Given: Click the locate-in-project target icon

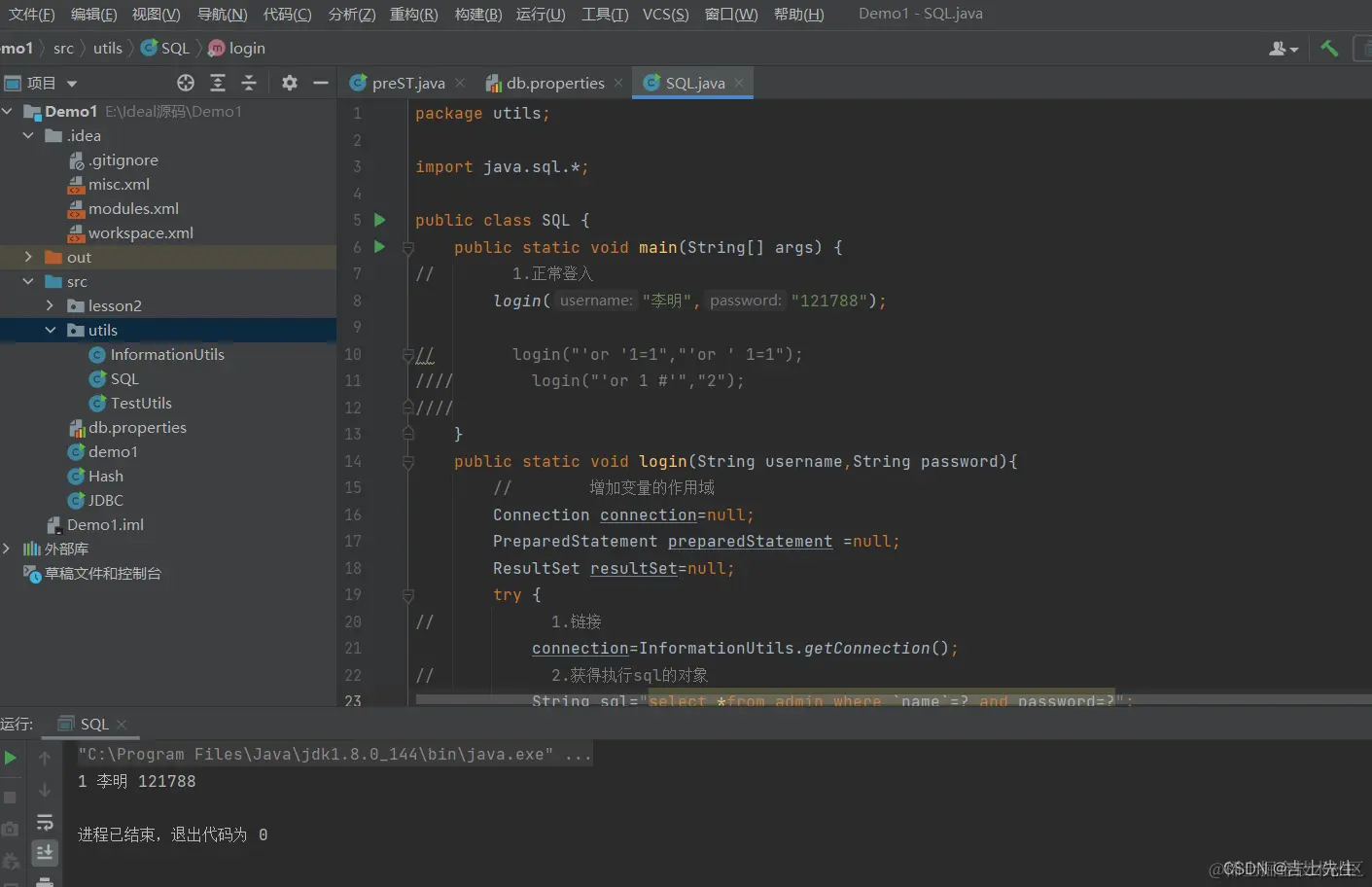Looking at the screenshot, I should click(x=186, y=83).
